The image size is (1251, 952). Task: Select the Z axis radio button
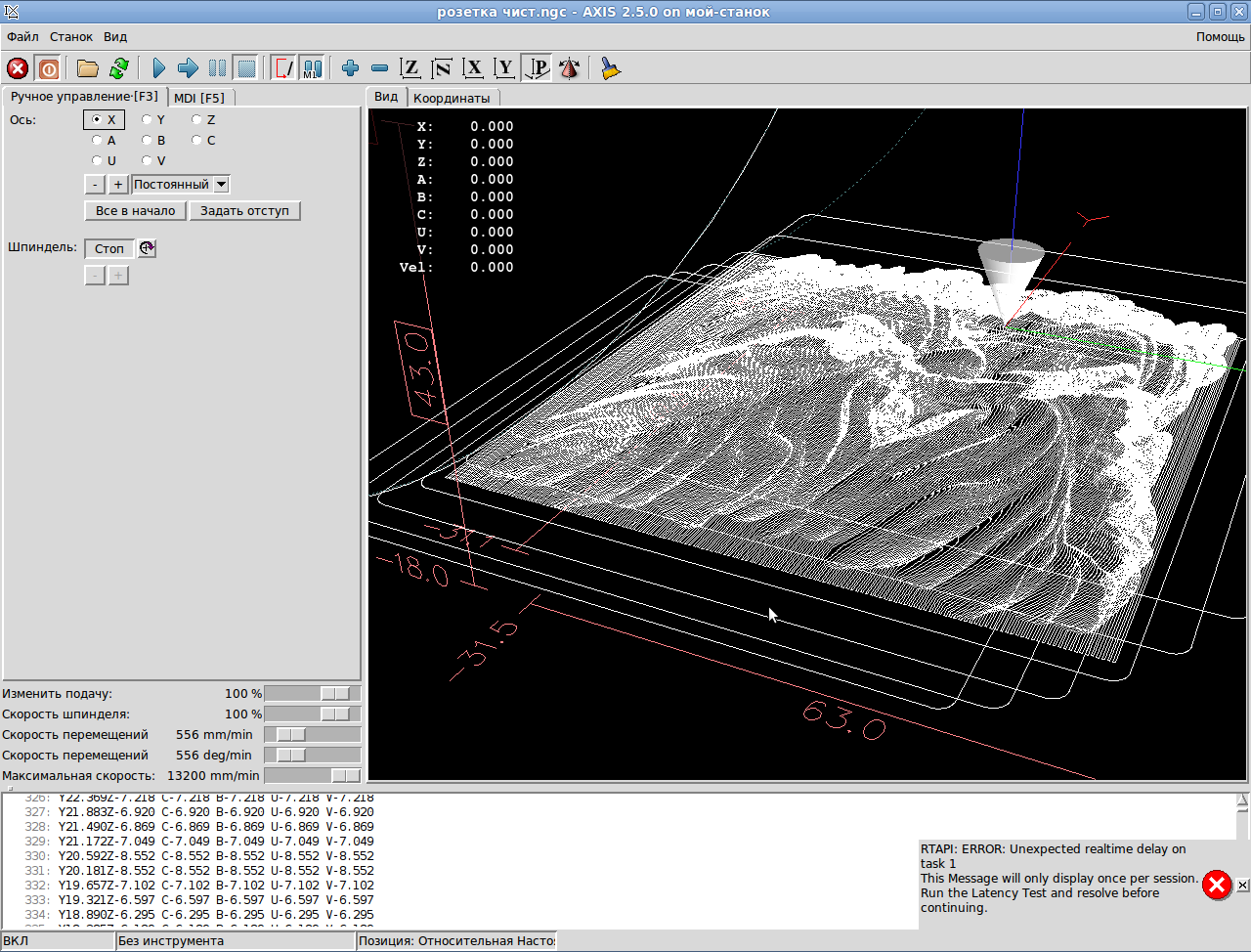point(196,119)
